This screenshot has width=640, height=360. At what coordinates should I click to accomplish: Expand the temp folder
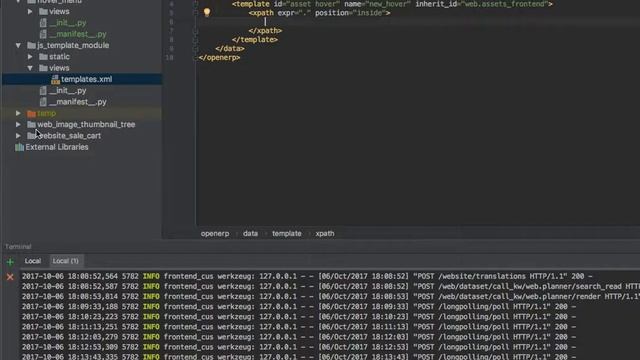pyautogui.click(x=18, y=113)
